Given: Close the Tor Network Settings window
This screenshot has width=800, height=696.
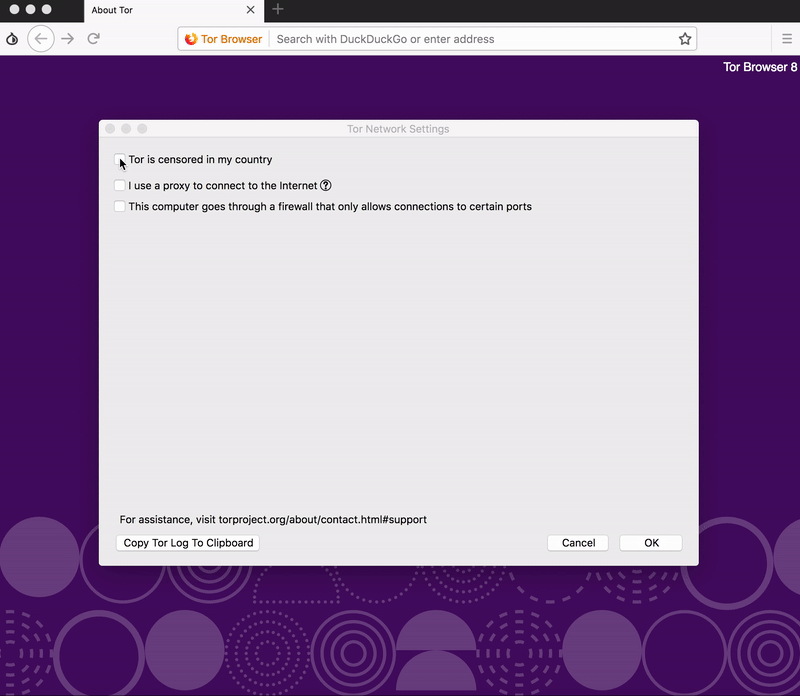Looking at the screenshot, I should [x=109, y=128].
